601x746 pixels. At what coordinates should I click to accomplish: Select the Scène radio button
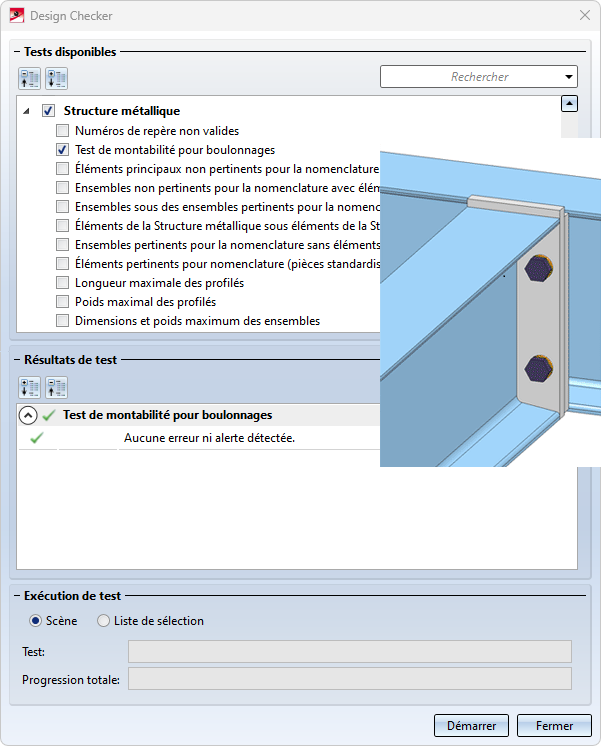(35, 621)
